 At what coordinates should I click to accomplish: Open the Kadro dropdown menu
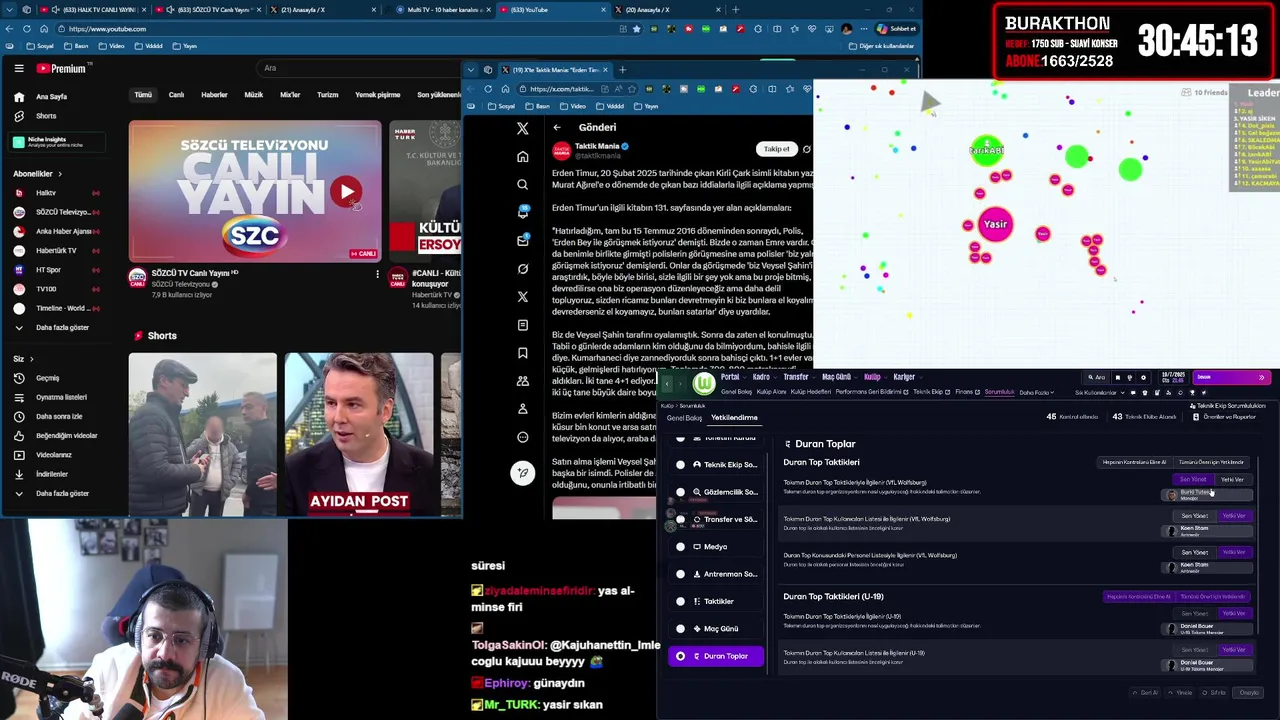pyautogui.click(x=764, y=377)
